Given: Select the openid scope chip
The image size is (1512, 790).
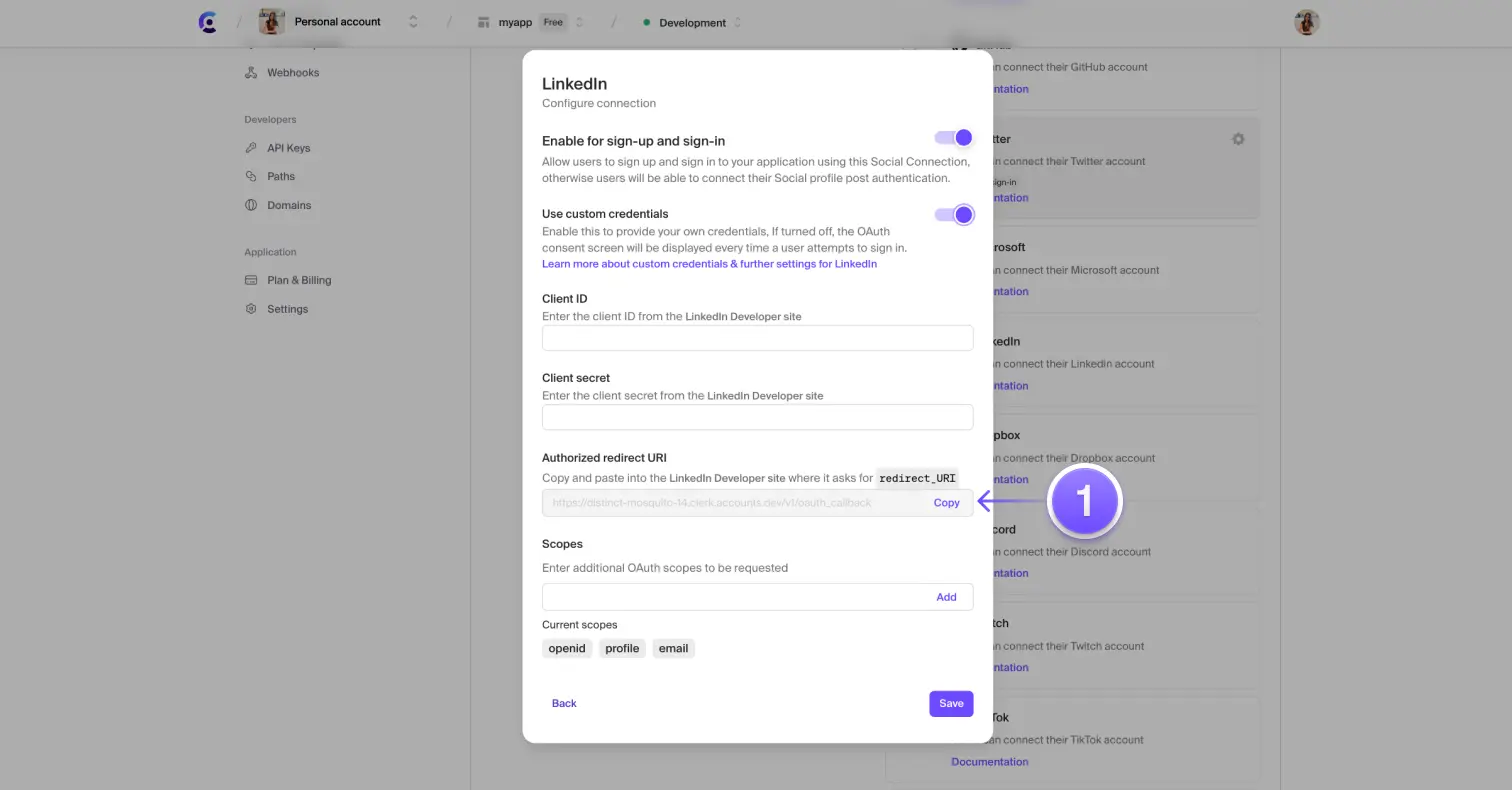Looking at the screenshot, I should coord(567,648).
